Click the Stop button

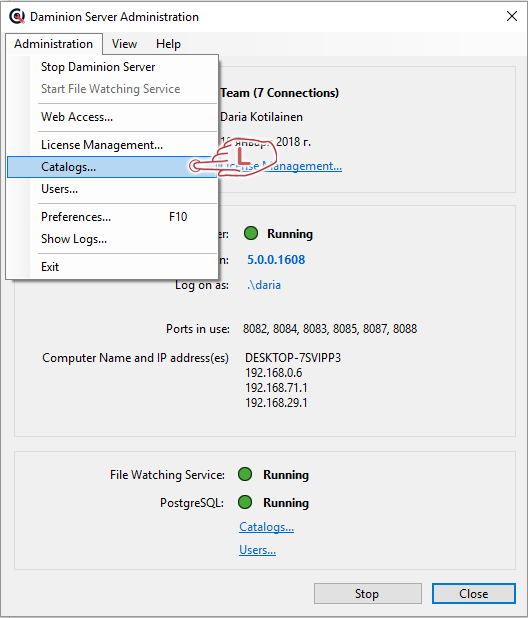368,594
